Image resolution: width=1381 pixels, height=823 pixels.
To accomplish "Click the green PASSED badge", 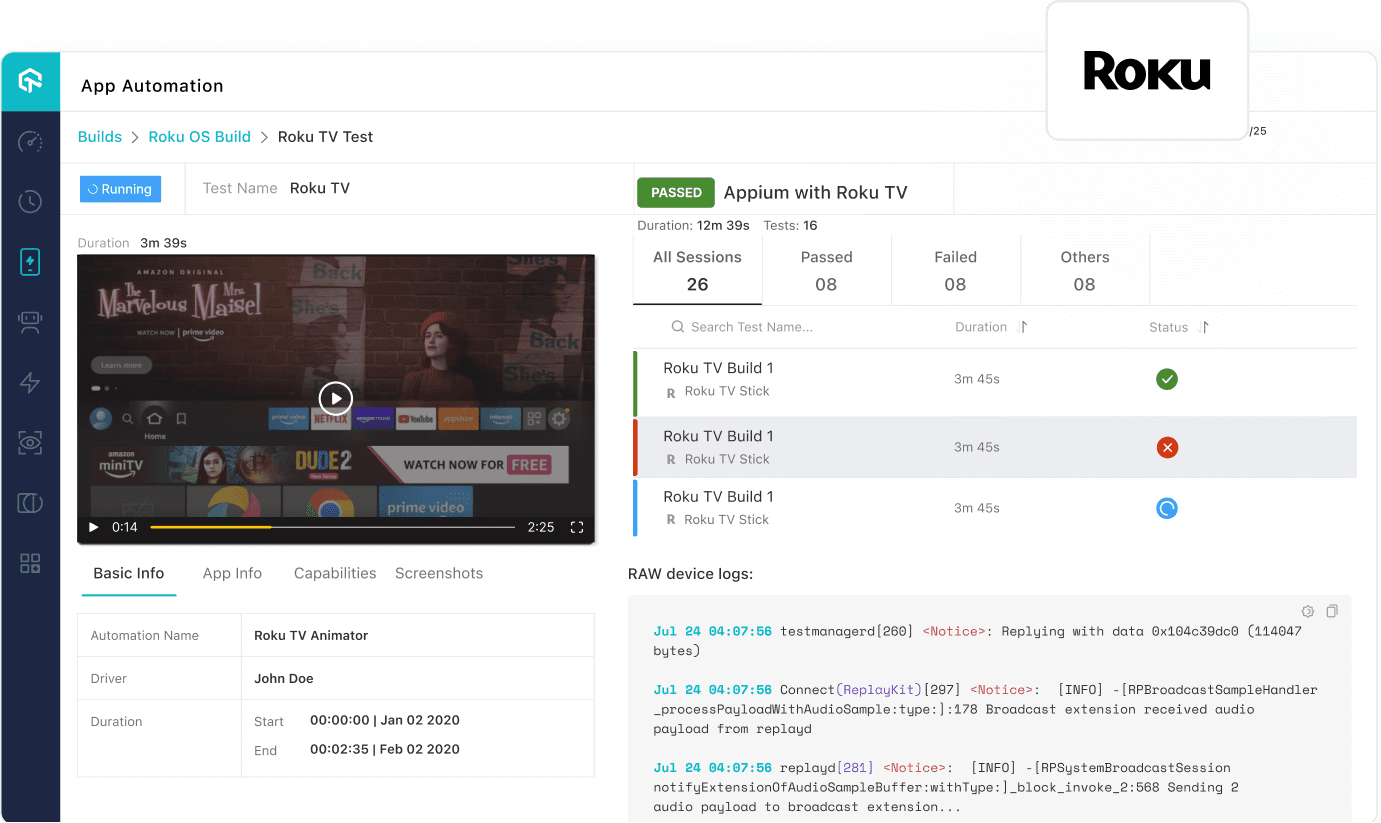I will click(676, 193).
